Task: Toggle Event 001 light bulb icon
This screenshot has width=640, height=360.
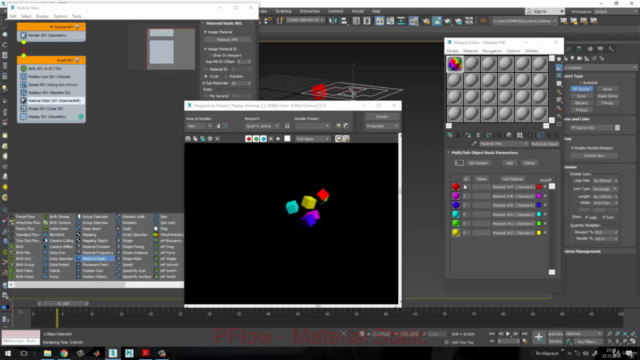Action: click(x=77, y=60)
